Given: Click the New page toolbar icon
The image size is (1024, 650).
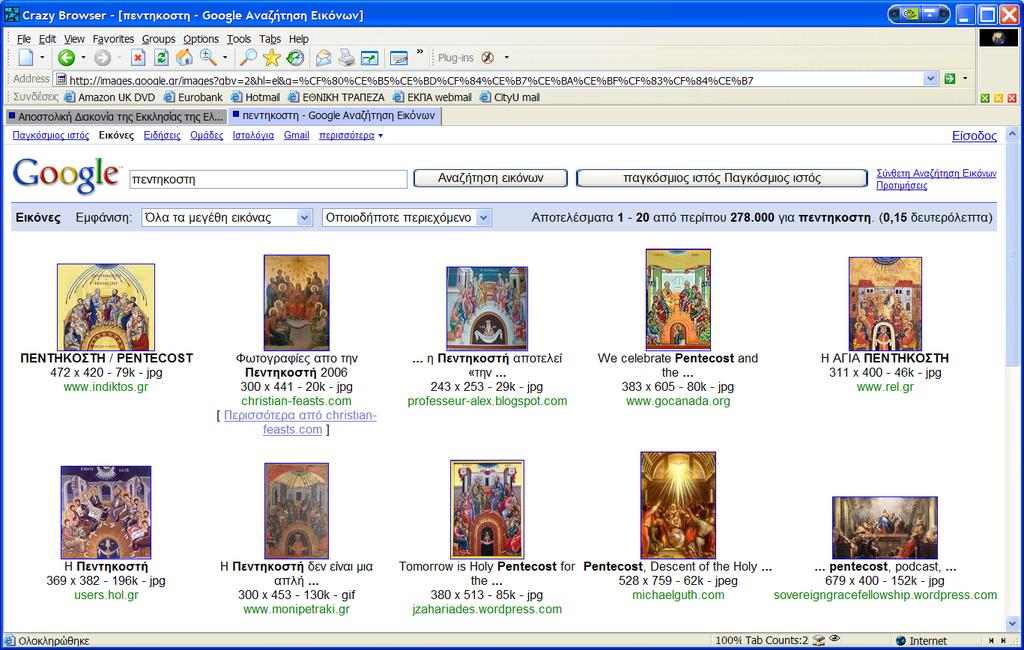Looking at the screenshot, I should point(25,58).
